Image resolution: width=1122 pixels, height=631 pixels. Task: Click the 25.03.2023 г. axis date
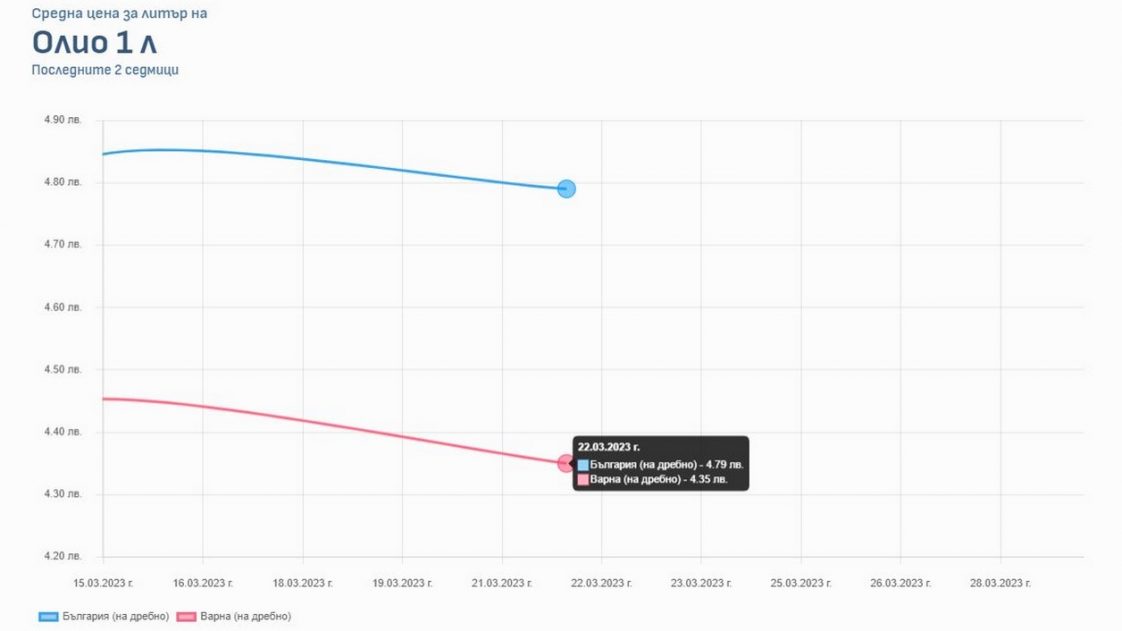coord(801,582)
